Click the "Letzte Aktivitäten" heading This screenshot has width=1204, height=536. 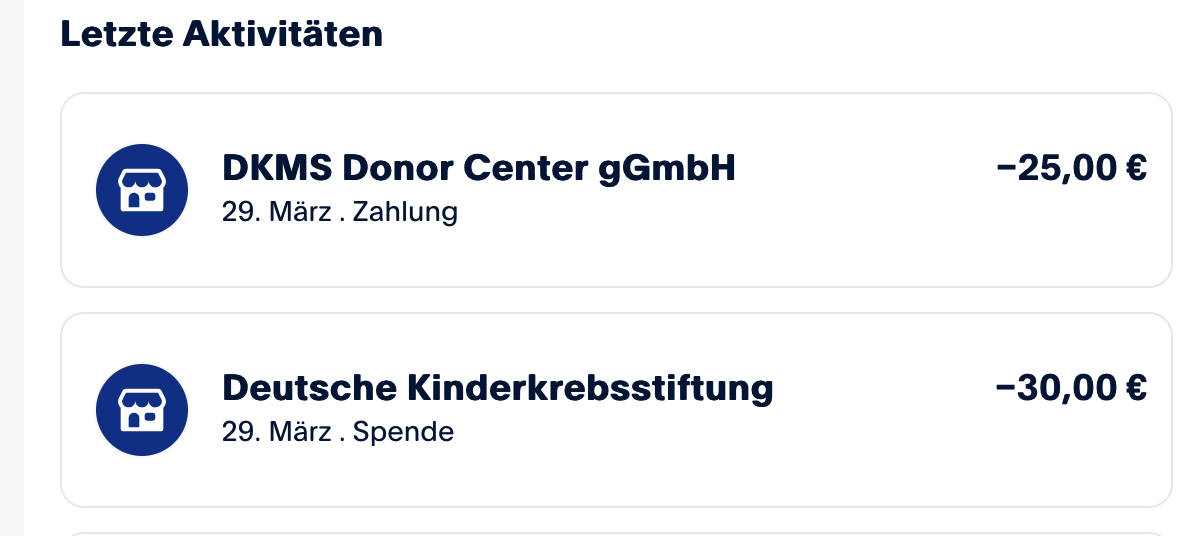(222, 34)
